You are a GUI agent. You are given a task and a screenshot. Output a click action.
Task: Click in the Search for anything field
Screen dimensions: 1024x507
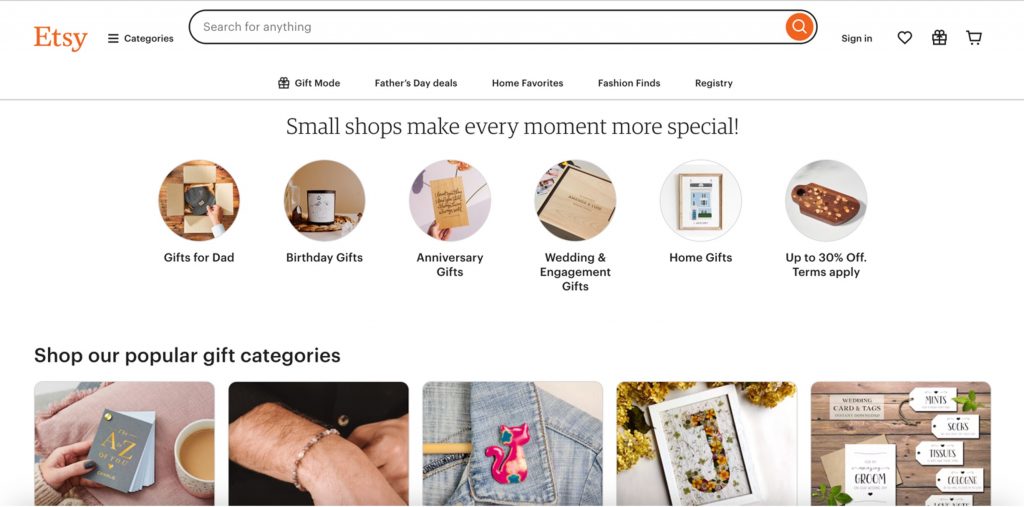(490, 27)
